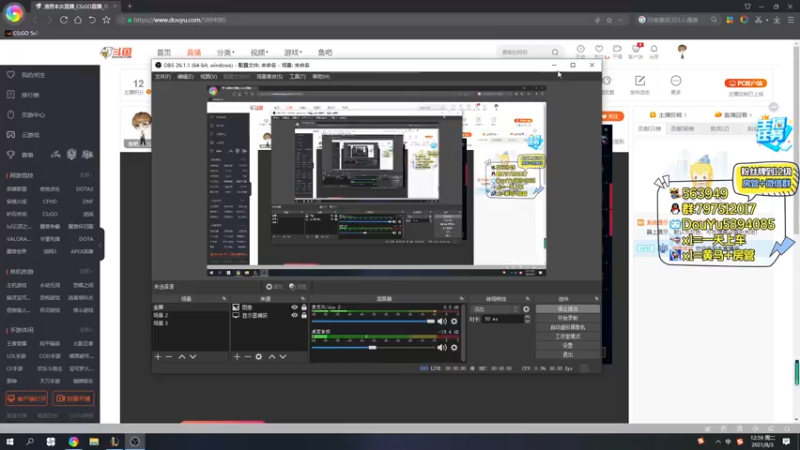
Task: Add a new source with the plus icon
Action: [237, 357]
